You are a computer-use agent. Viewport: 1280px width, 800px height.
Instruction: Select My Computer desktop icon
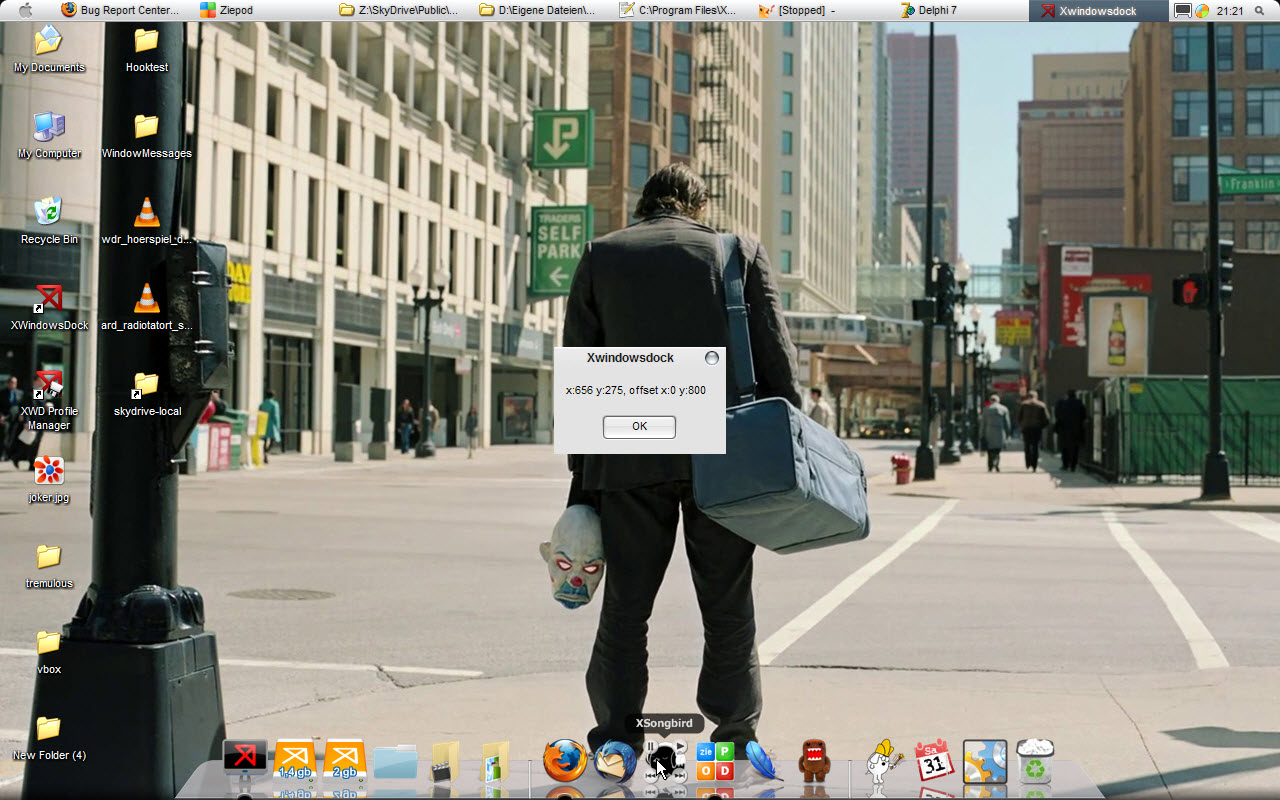click(x=49, y=136)
